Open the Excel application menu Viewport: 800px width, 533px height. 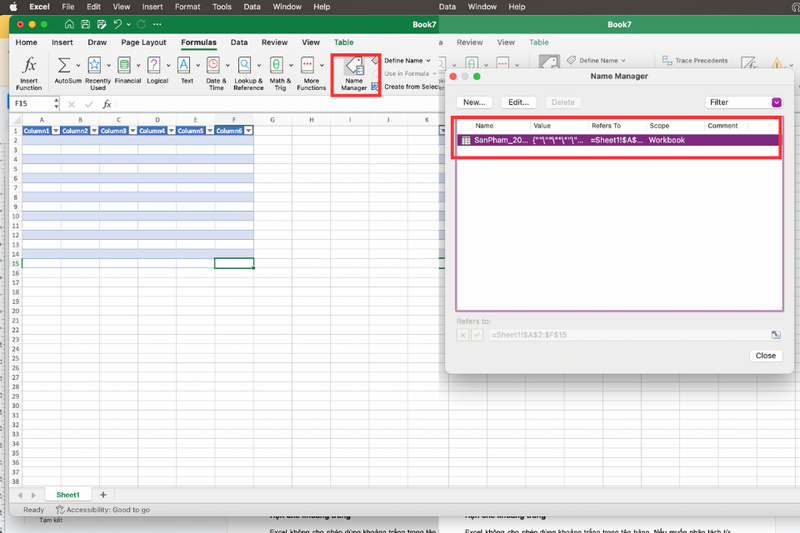click(39, 7)
